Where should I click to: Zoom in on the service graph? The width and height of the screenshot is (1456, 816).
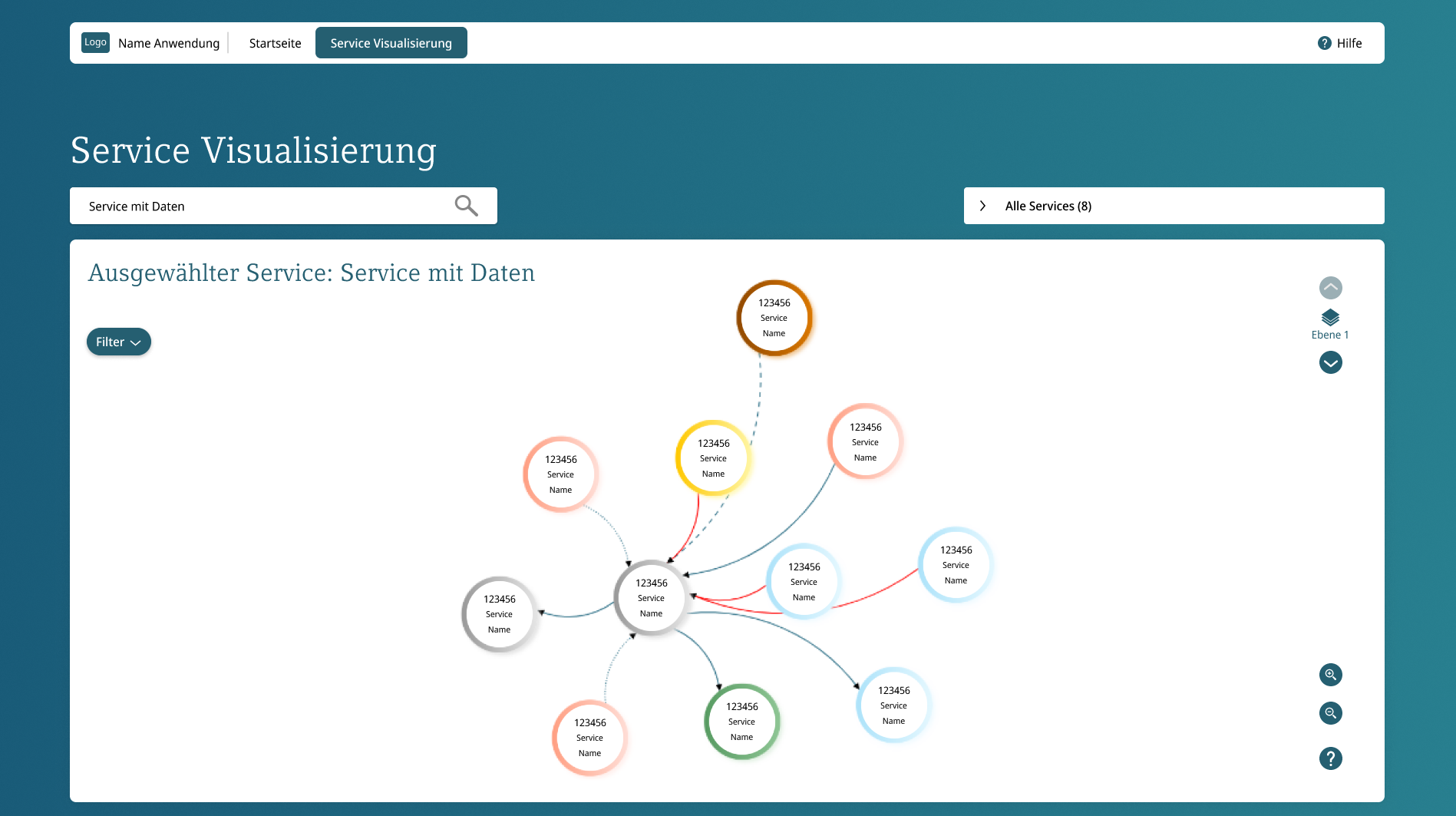click(x=1330, y=675)
